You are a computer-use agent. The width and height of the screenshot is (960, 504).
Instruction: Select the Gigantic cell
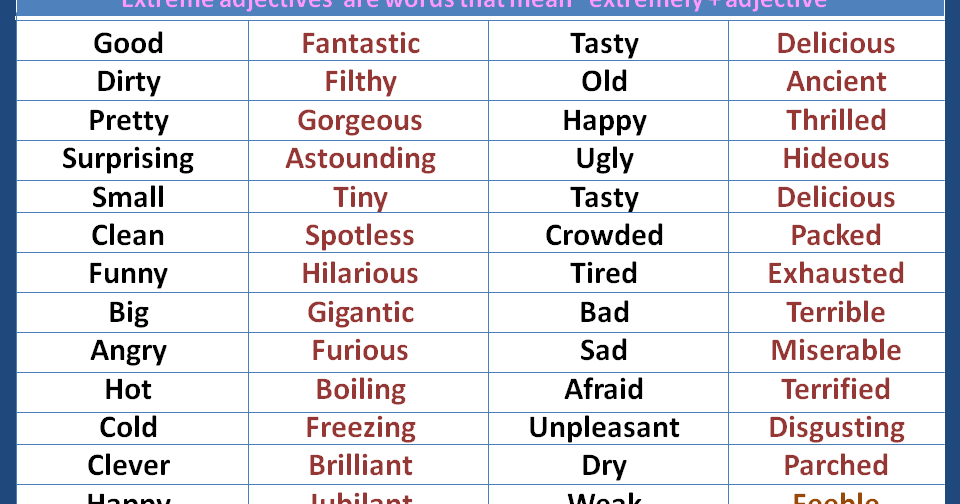[x=369, y=313]
